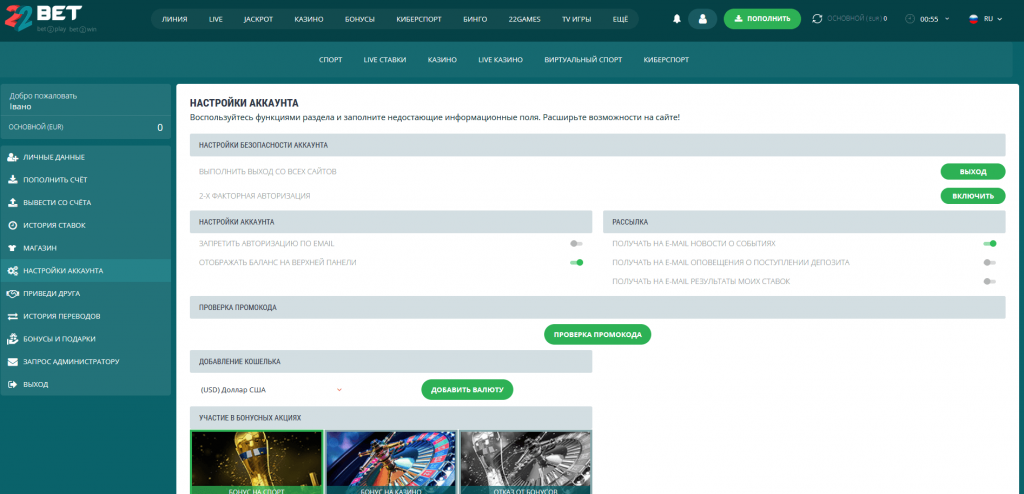Click the green Пополнить button
The image size is (1024, 494).
click(762, 18)
